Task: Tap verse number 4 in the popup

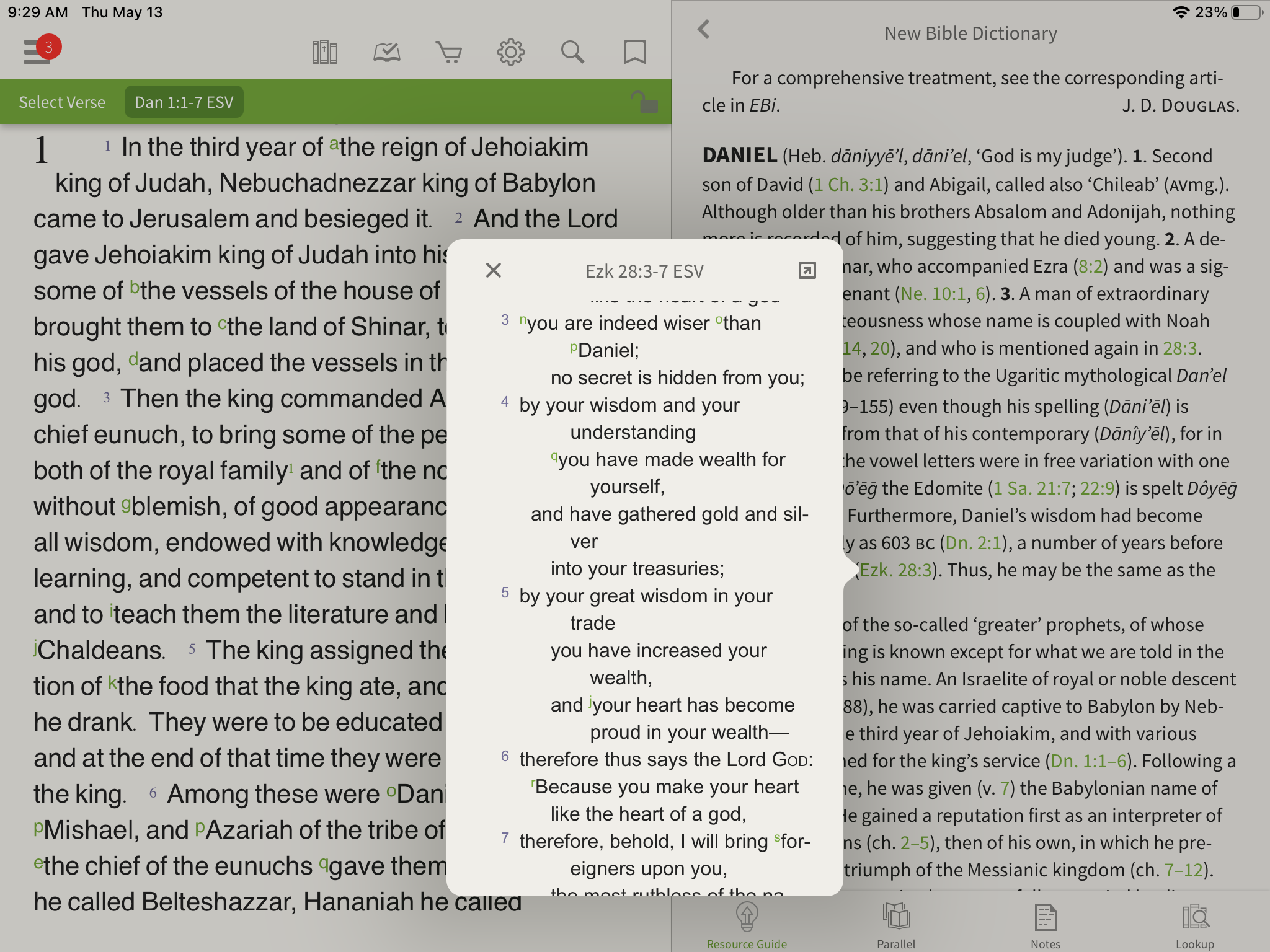Action: (x=505, y=402)
